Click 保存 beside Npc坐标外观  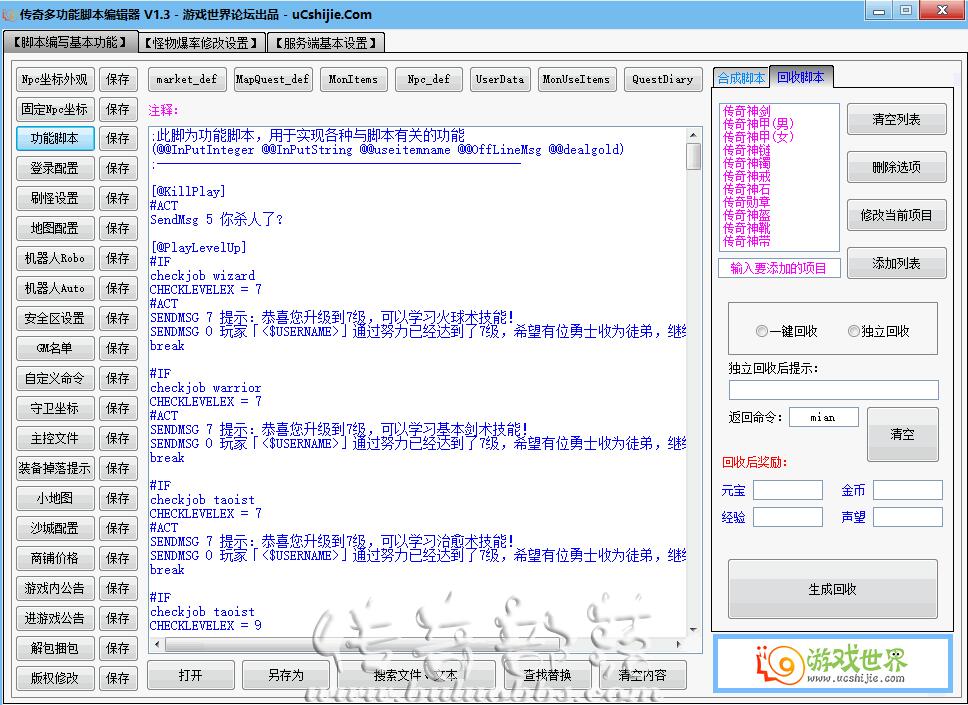[118, 79]
